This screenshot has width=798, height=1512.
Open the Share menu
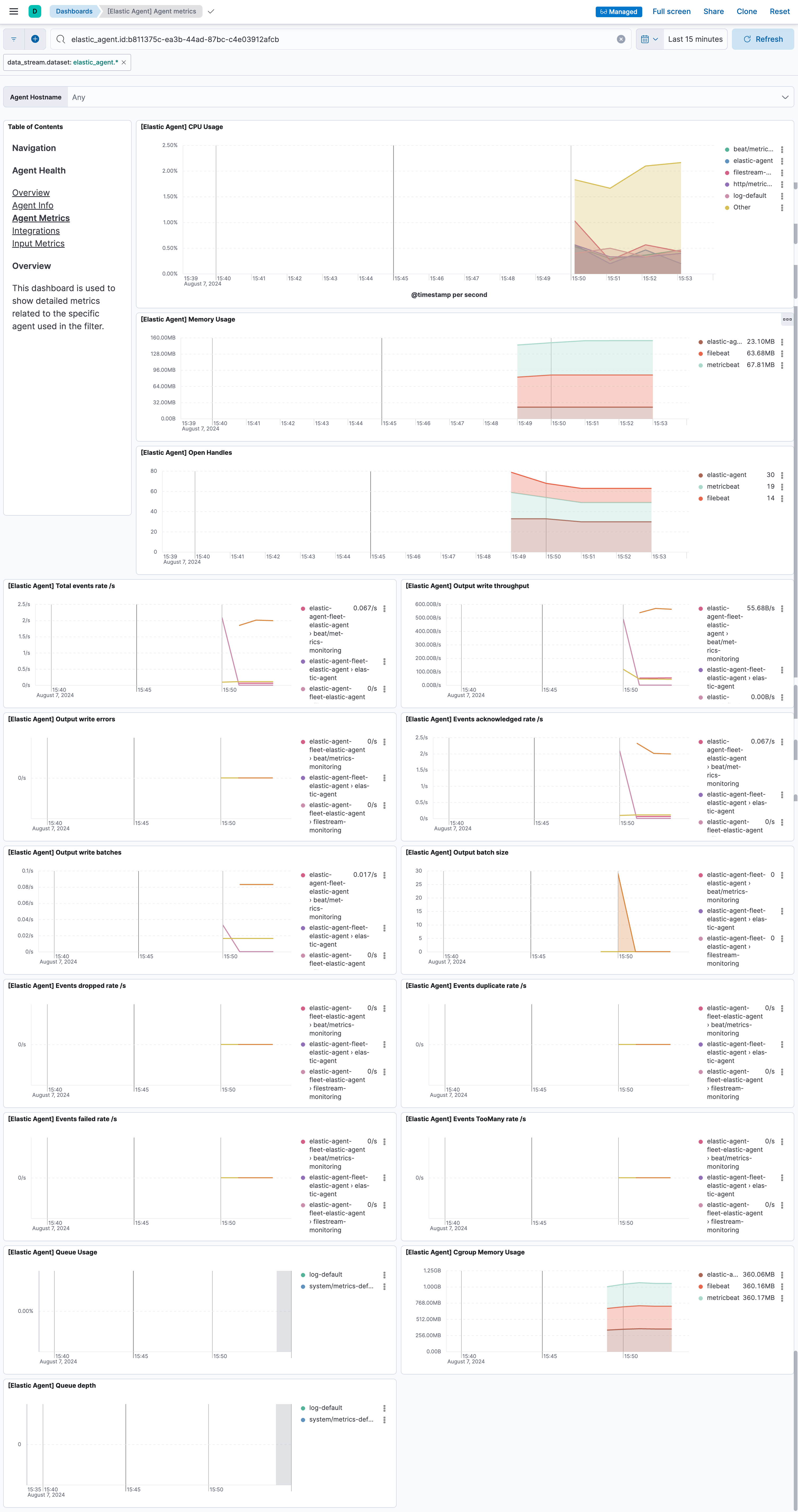[x=713, y=11]
